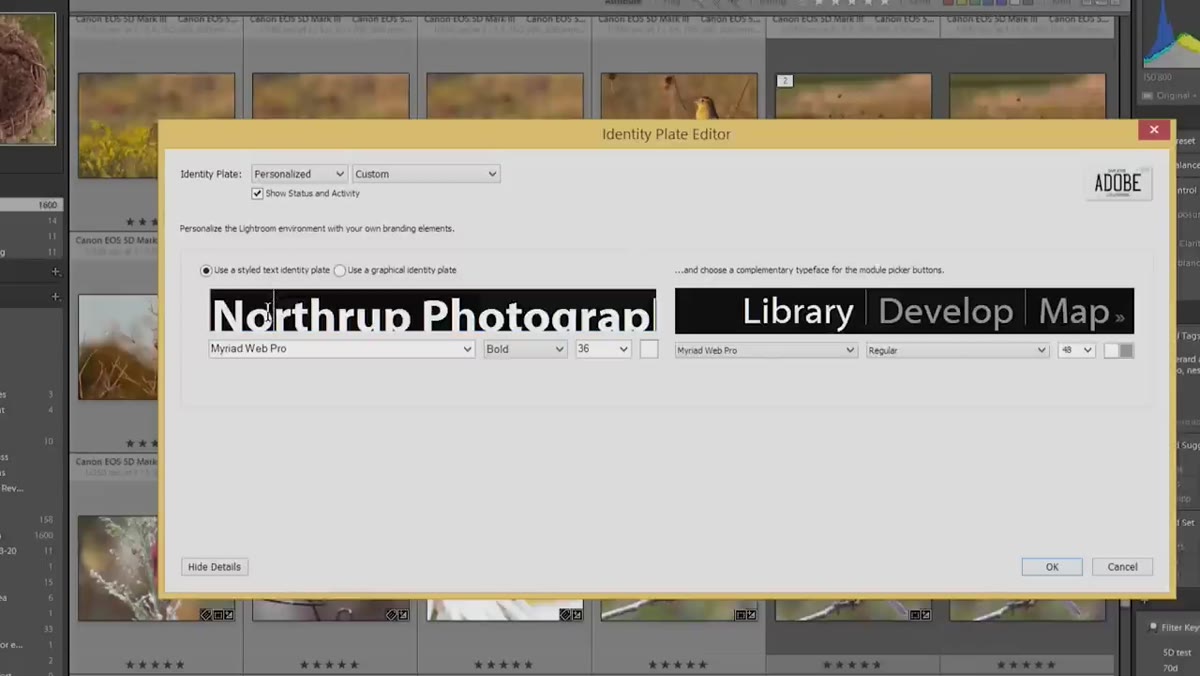
Task: Click crop badge on first bottom-row thumbnail
Action: (218, 615)
